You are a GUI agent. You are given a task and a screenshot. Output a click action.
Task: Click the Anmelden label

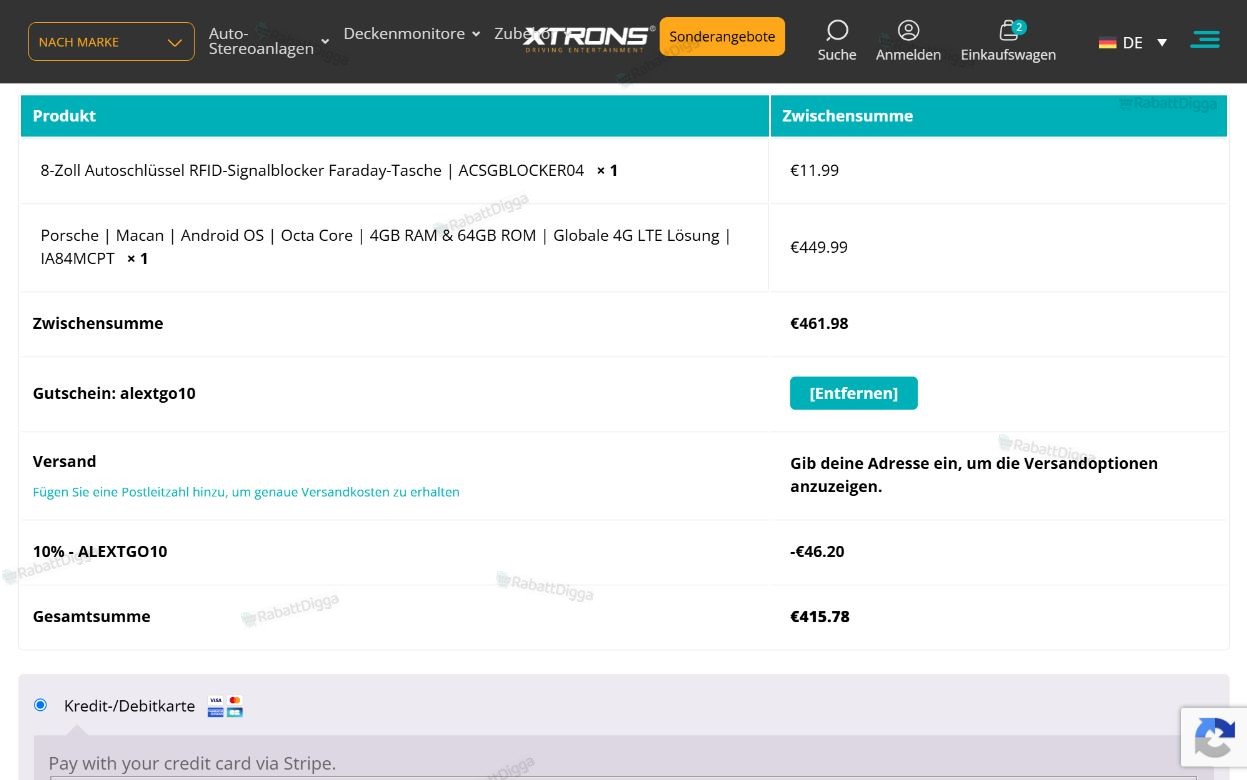point(908,55)
